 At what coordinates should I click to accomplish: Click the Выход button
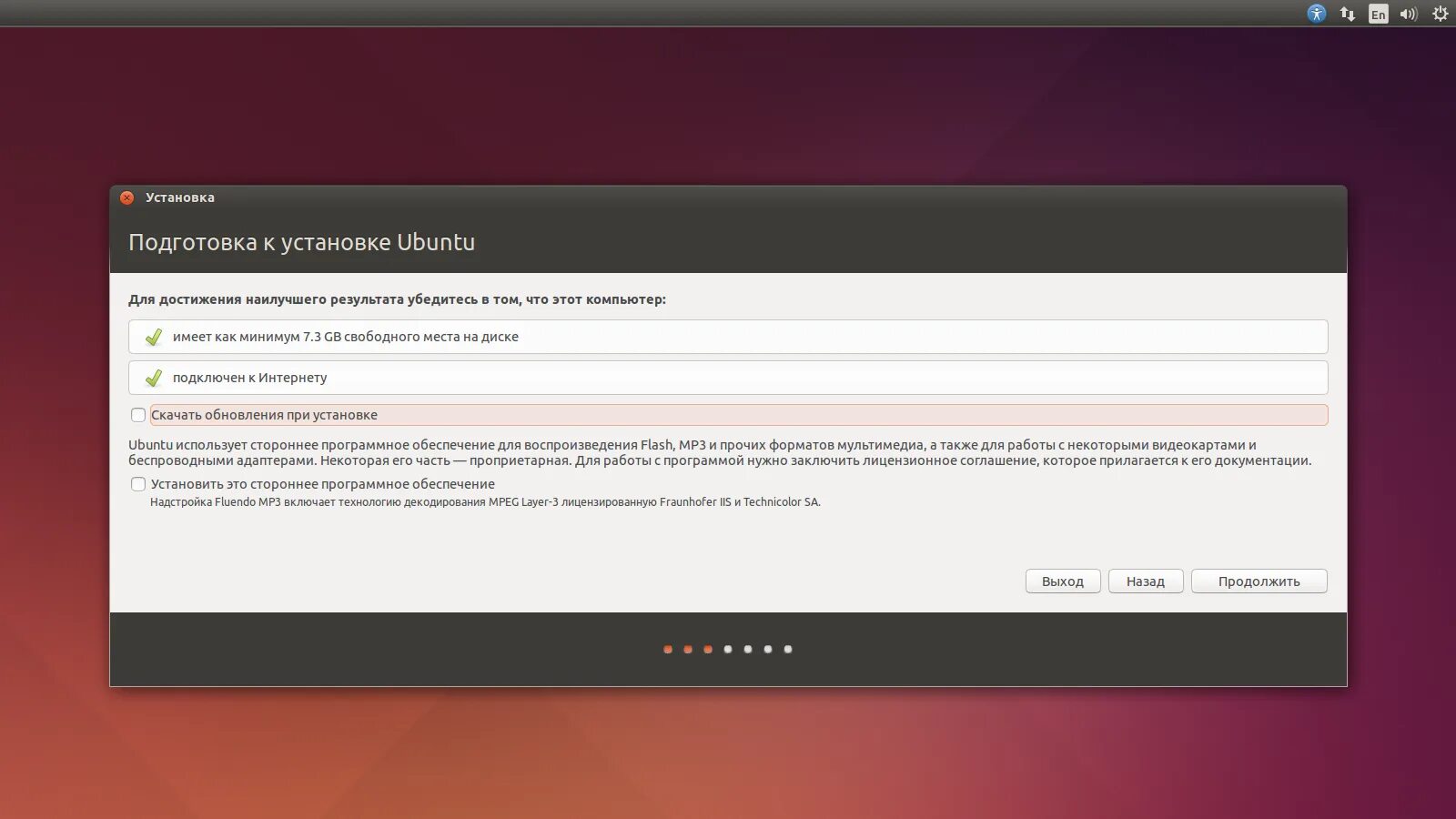(1063, 581)
